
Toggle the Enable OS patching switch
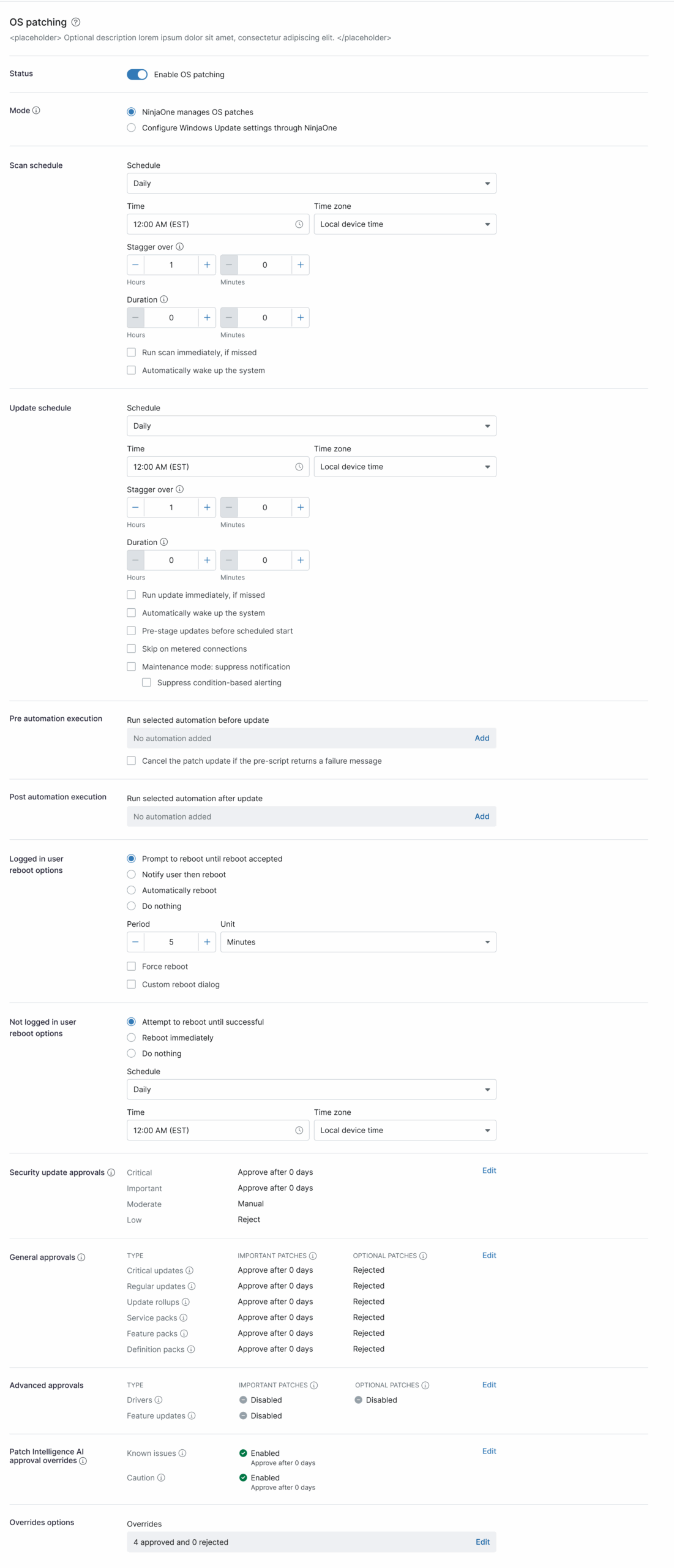click(137, 74)
